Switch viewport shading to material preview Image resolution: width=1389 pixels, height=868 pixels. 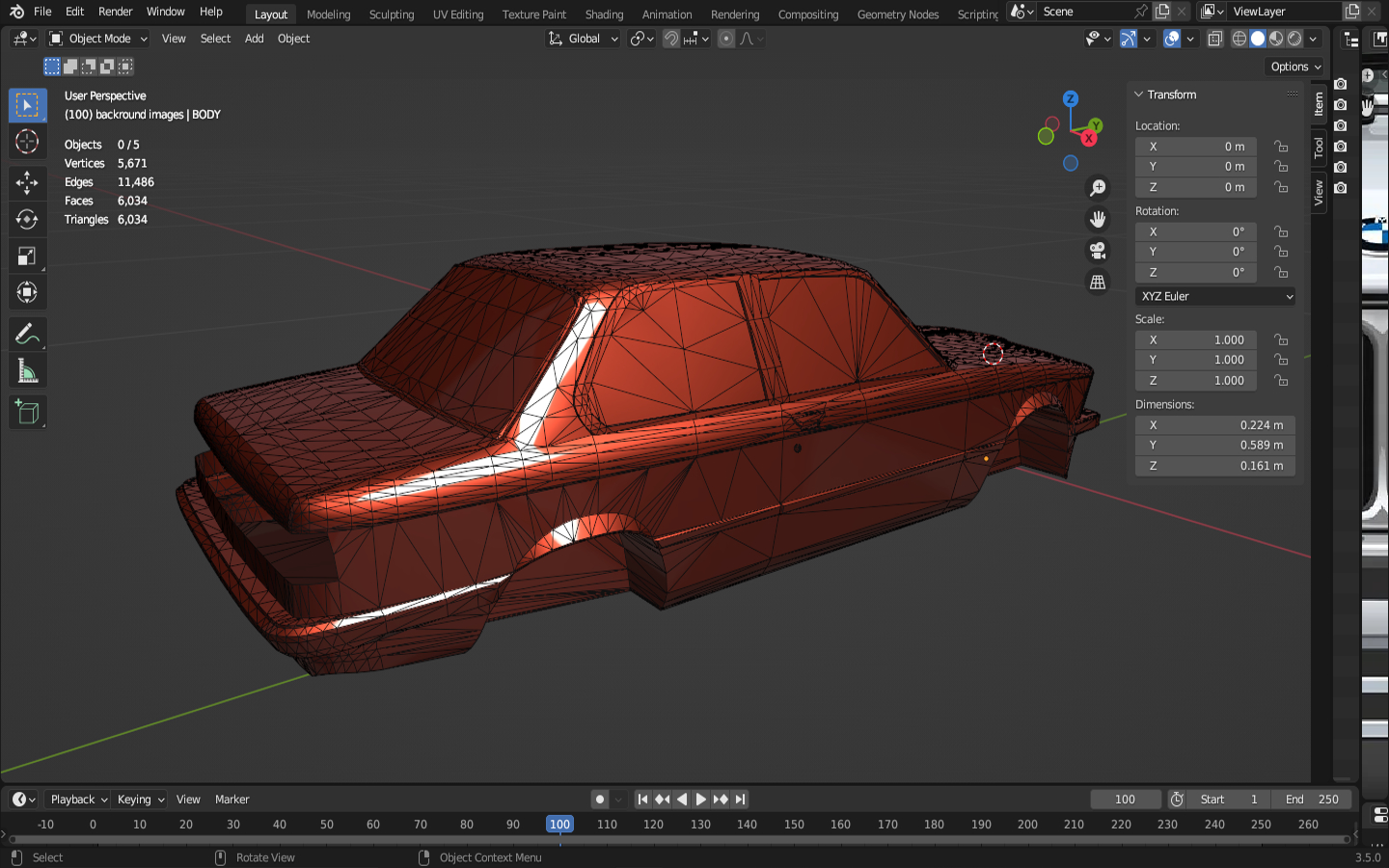tap(1276, 39)
